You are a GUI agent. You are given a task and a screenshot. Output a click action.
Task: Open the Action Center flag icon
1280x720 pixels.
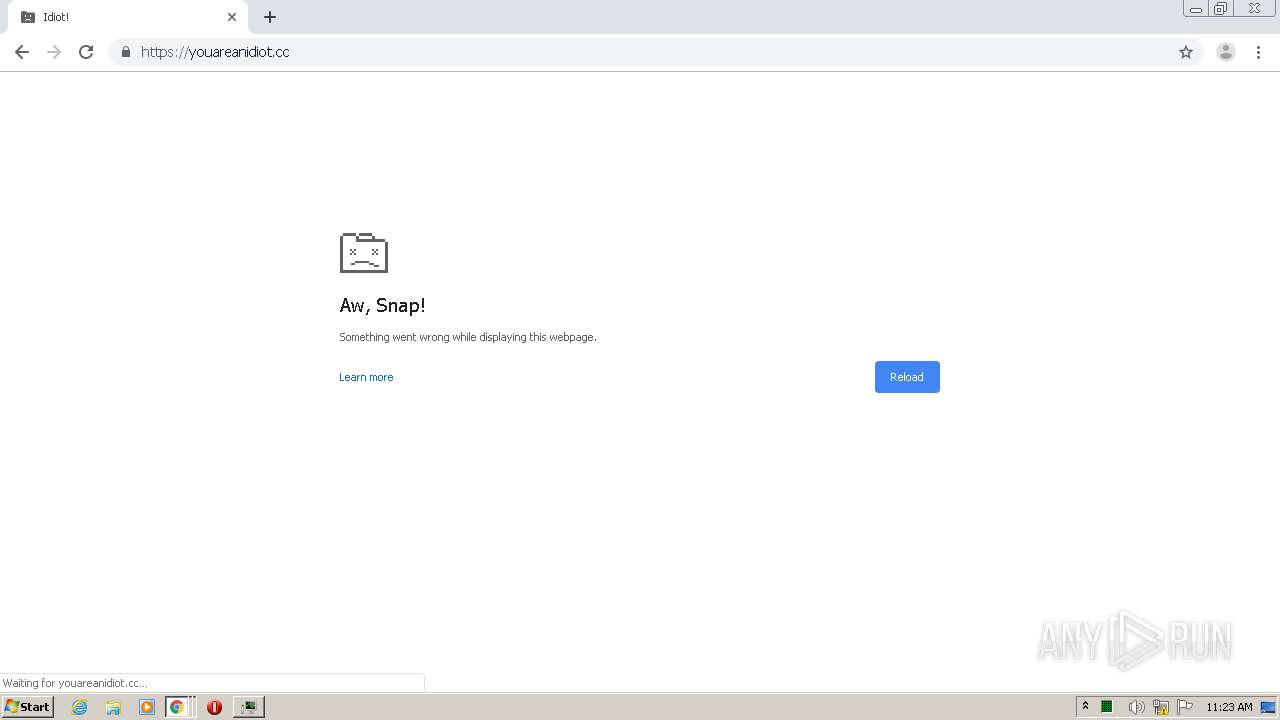(x=1185, y=707)
